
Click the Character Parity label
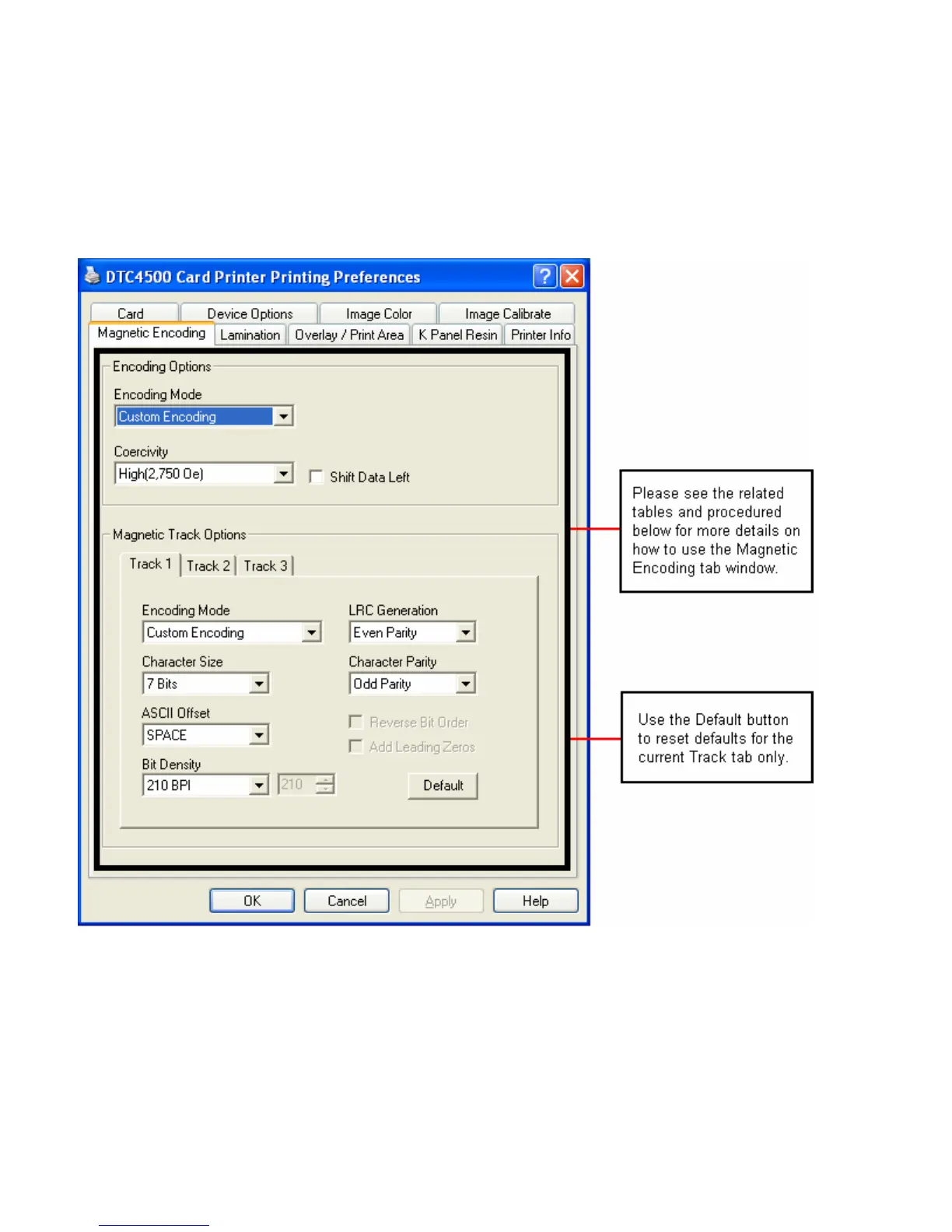[x=393, y=662]
